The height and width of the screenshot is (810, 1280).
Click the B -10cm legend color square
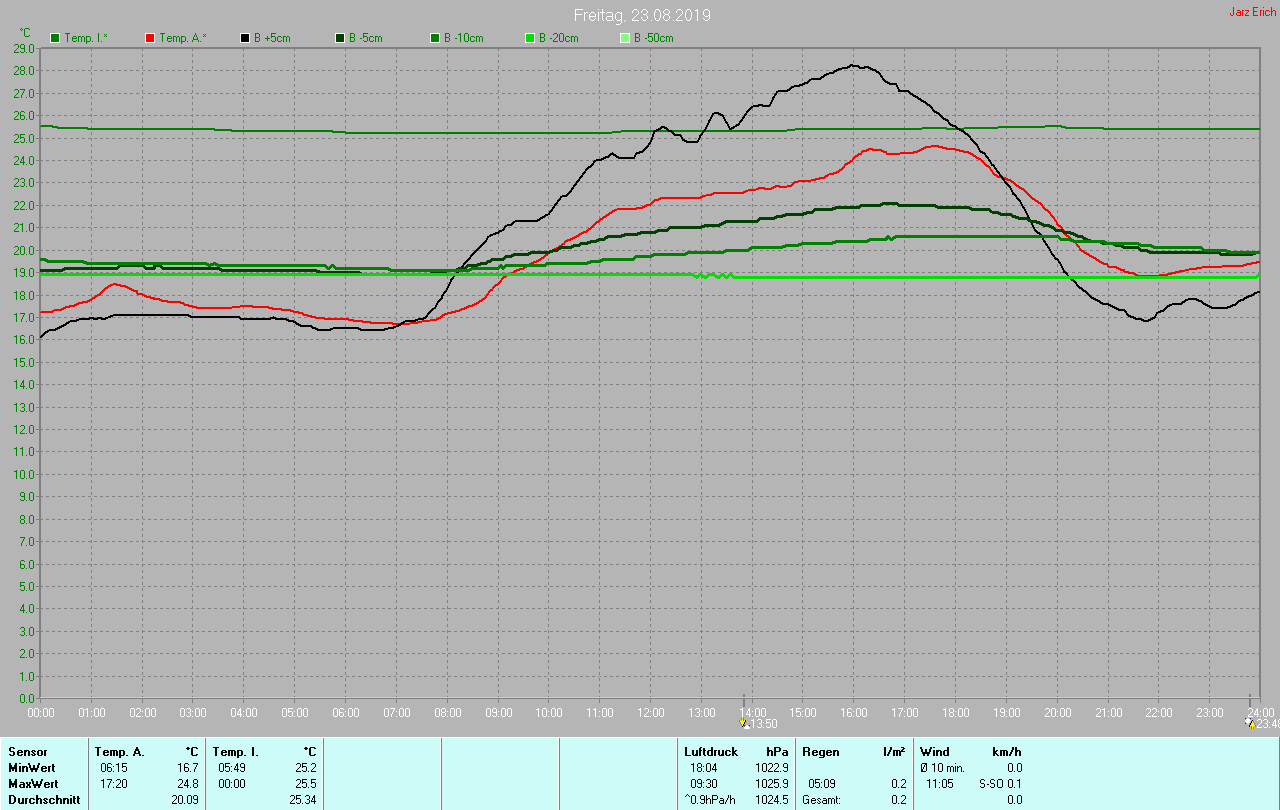tap(435, 38)
